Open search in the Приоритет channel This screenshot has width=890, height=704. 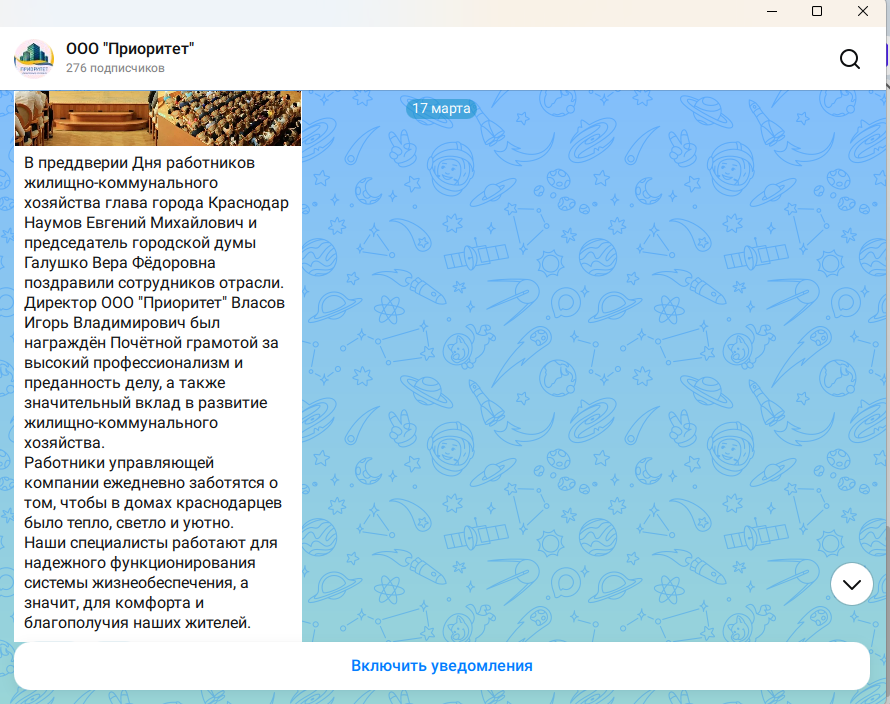850,59
